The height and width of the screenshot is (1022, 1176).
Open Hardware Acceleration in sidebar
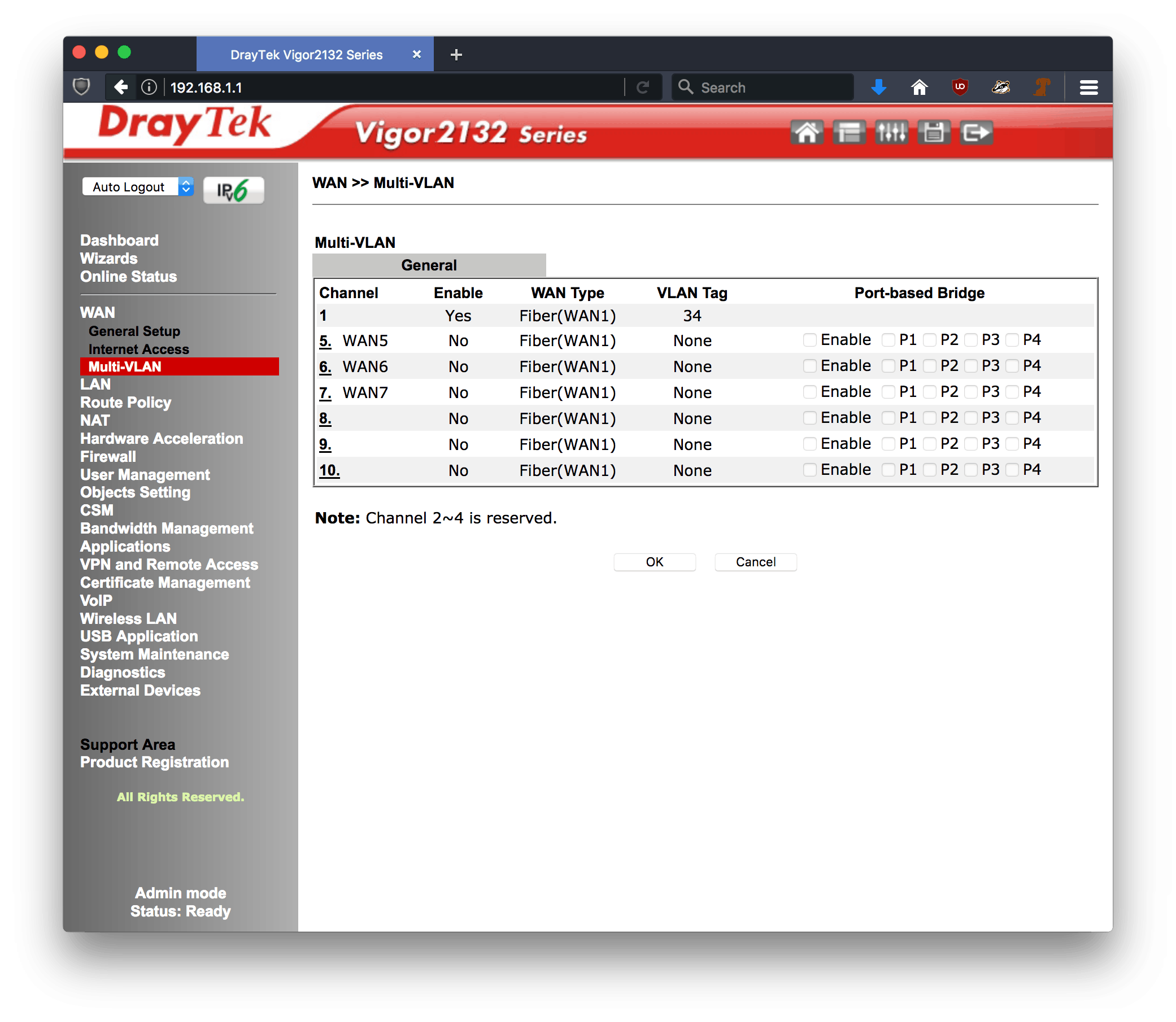(162, 439)
